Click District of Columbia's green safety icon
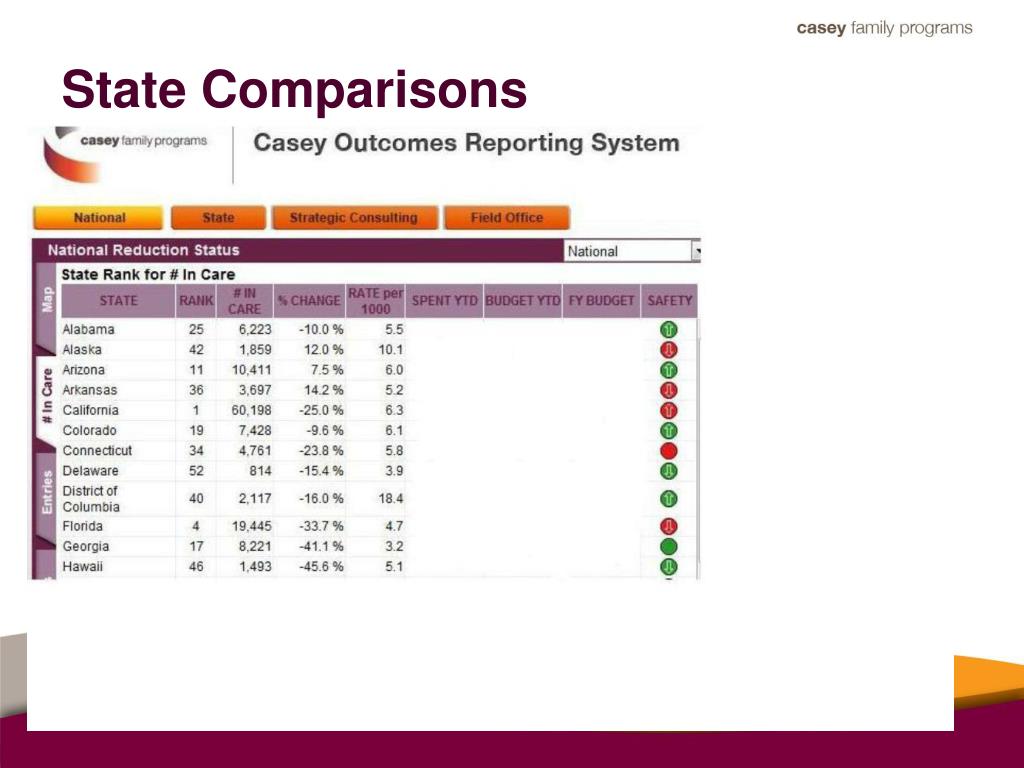The width and height of the screenshot is (1024, 768). coord(669,498)
